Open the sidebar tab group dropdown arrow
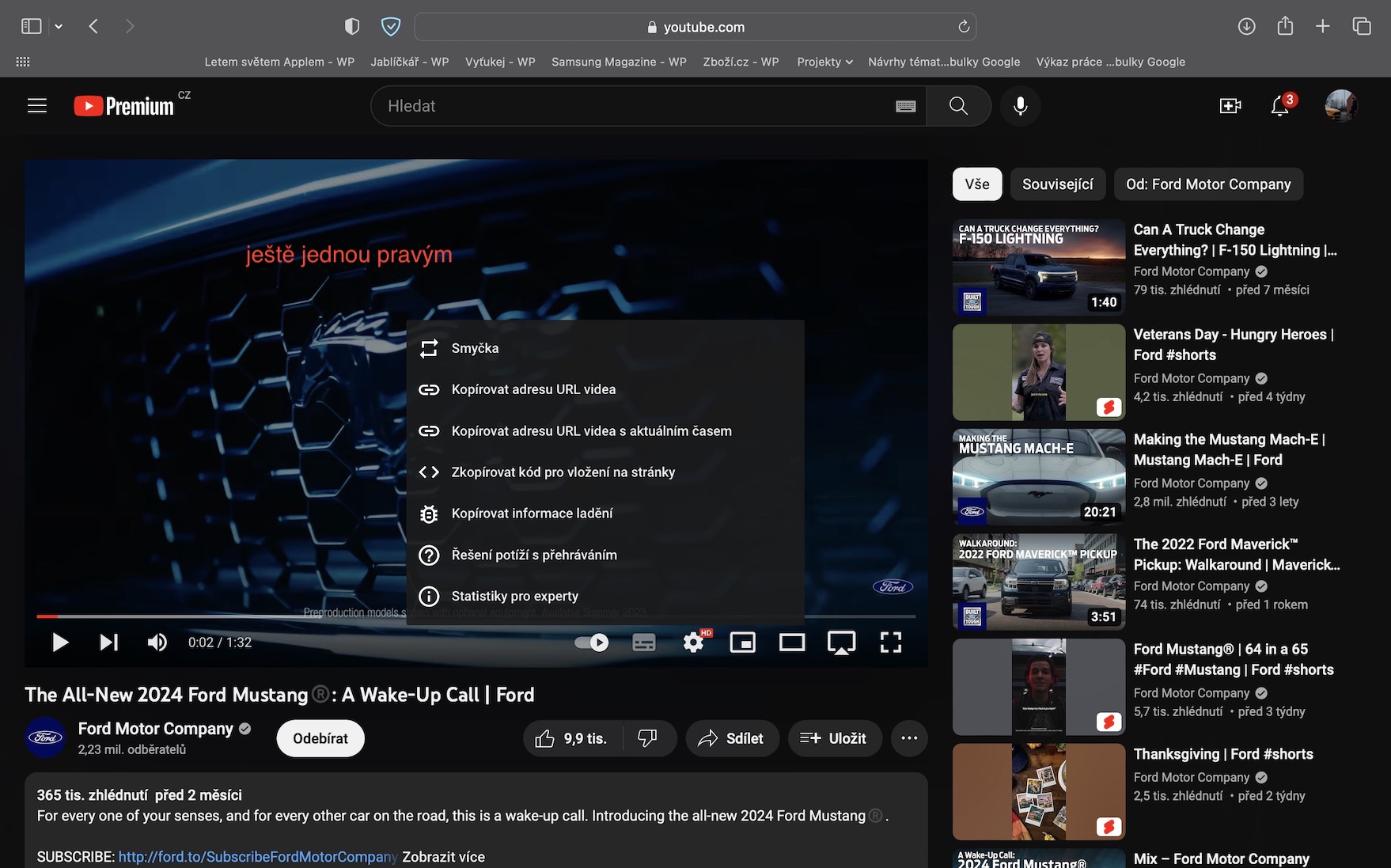 59,27
